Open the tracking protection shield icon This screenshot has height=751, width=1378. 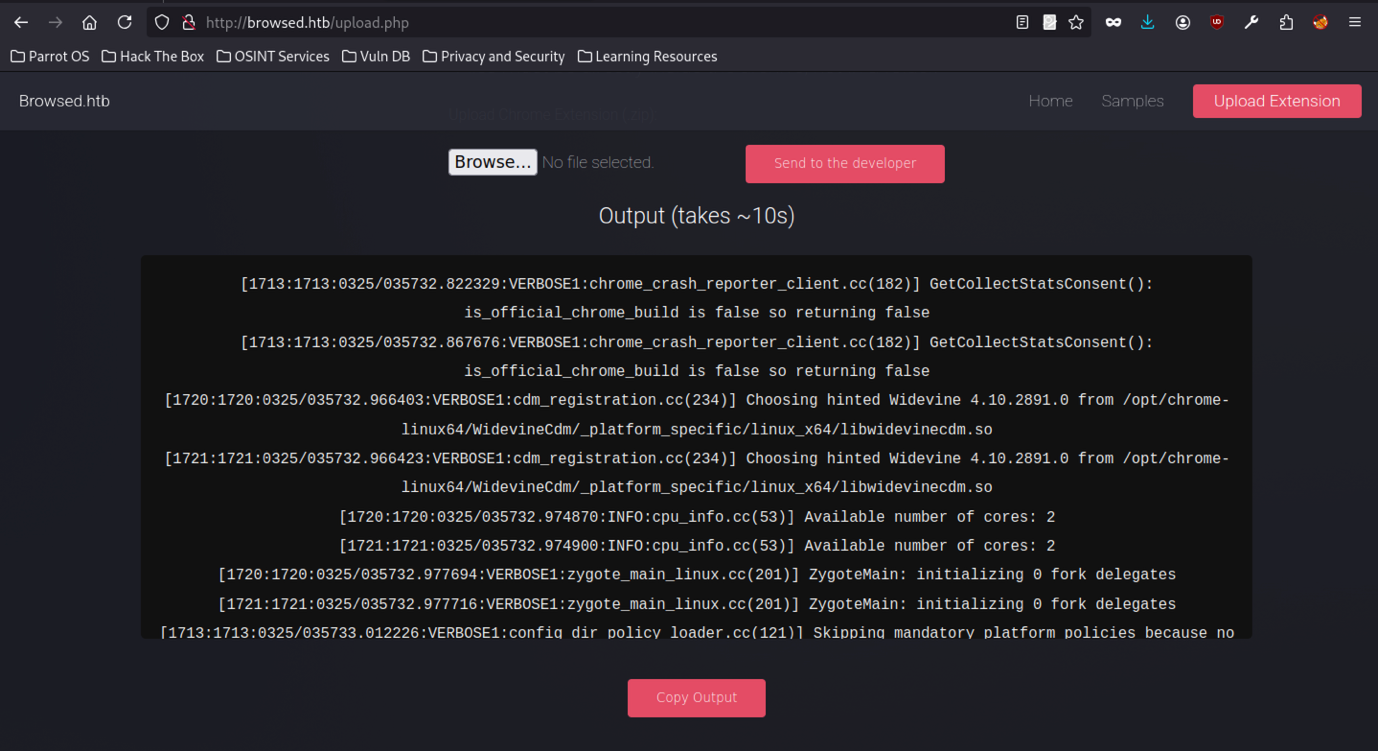coord(162,22)
